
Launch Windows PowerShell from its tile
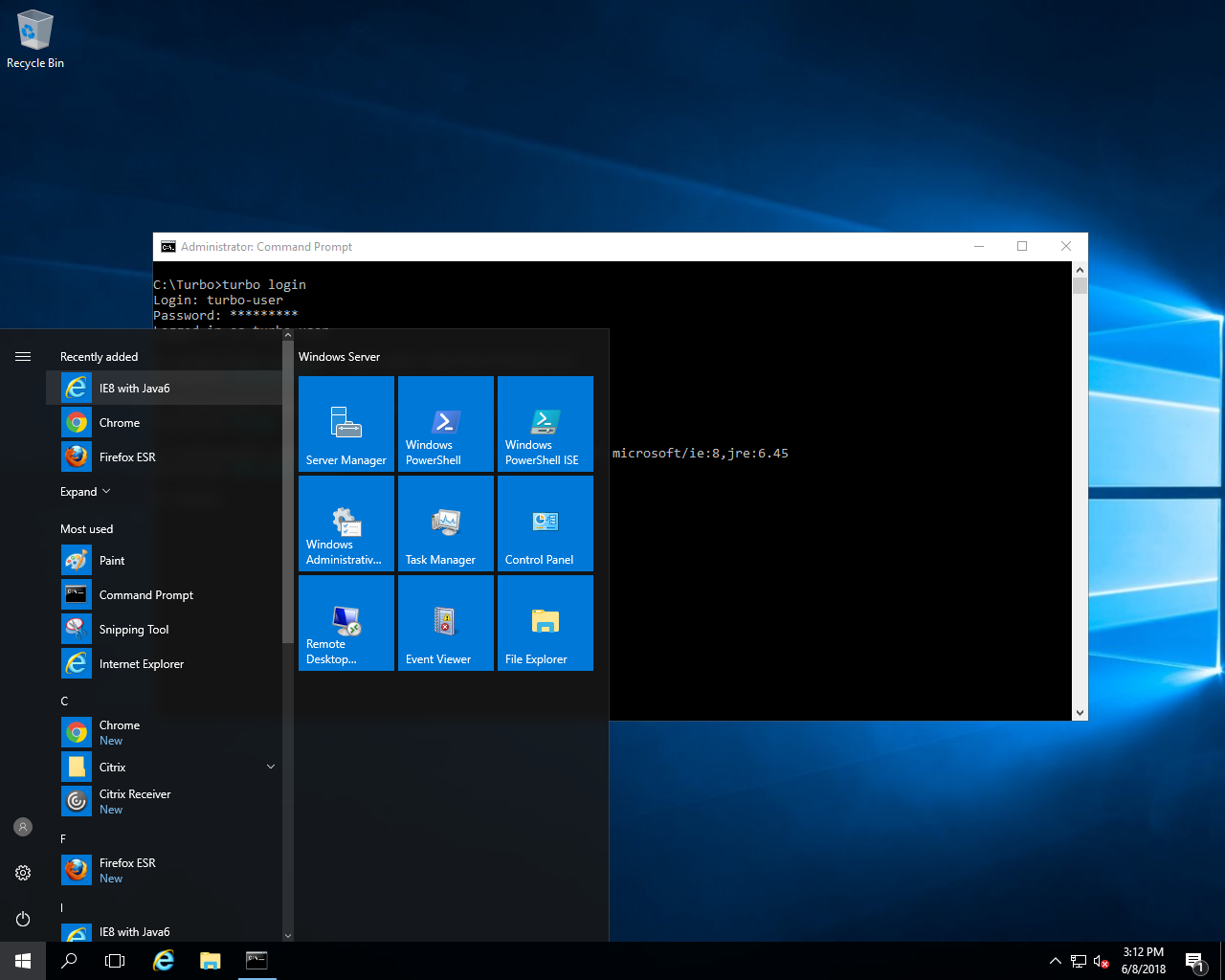click(x=445, y=424)
